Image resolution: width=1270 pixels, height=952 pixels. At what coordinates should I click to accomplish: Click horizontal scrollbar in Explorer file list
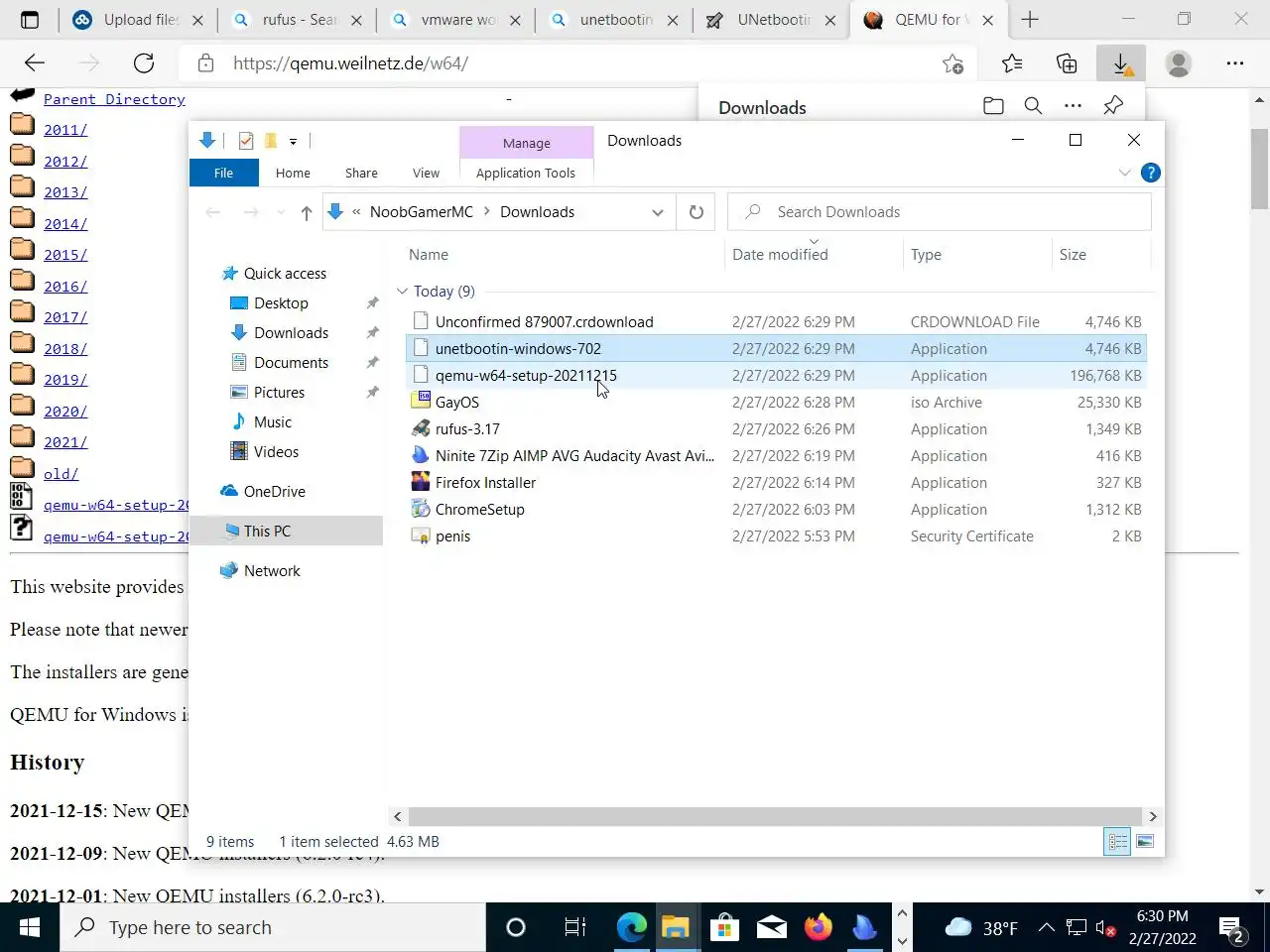tap(775, 817)
